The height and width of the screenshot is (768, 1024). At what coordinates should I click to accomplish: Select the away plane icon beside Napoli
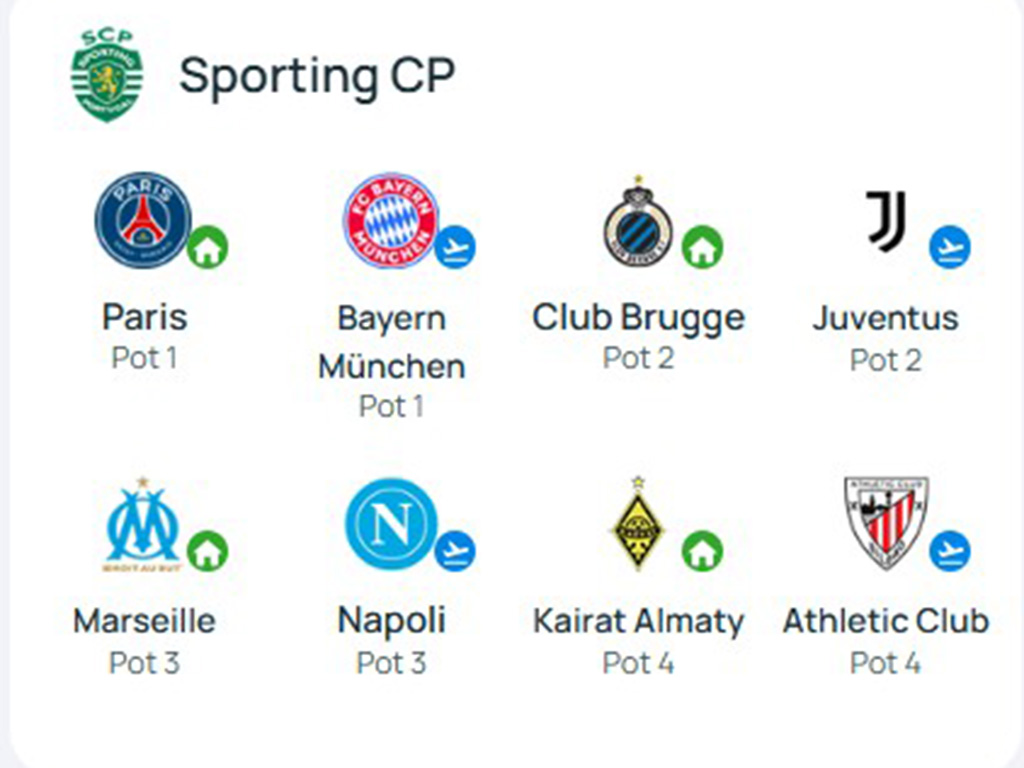455,551
